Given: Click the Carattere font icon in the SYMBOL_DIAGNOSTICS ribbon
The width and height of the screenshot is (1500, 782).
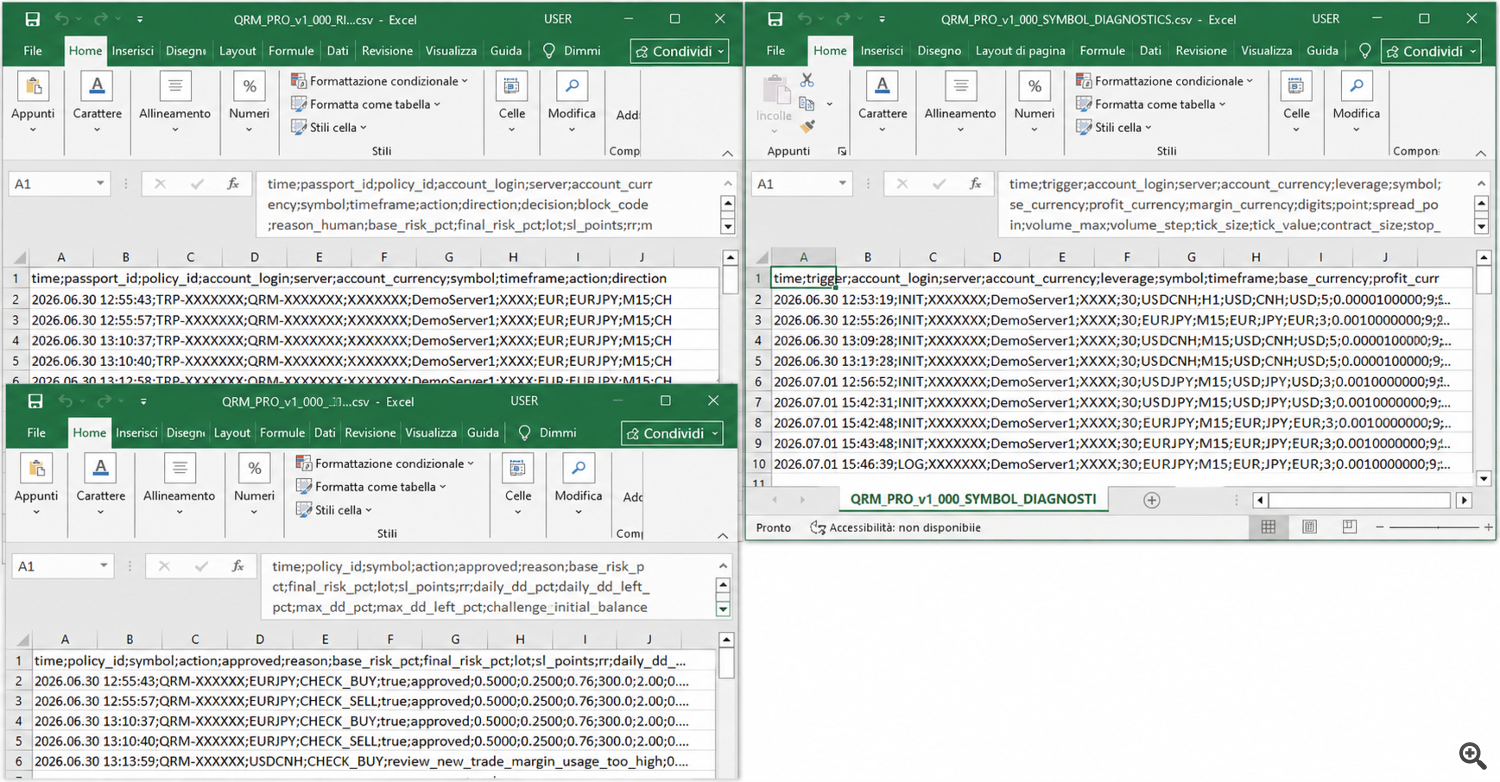Looking at the screenshot, I should click(x=882, y=87).
